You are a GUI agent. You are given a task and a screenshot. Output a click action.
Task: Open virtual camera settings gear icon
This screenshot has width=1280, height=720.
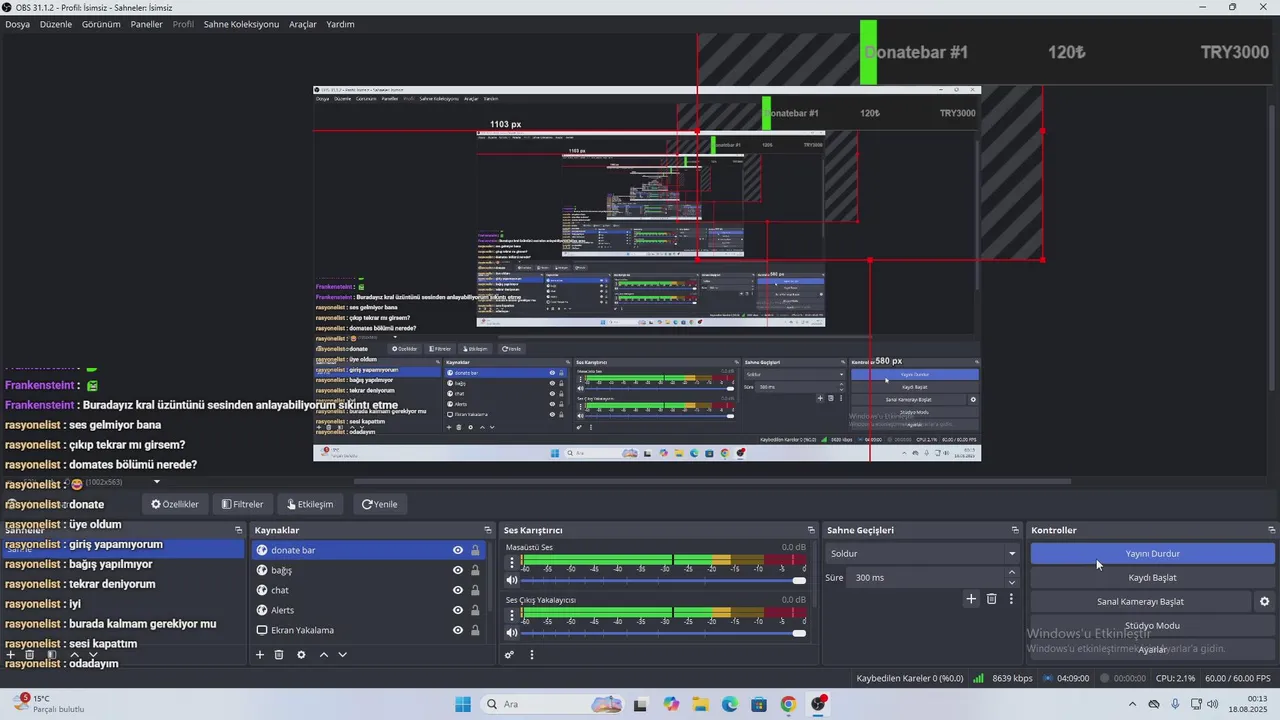[1264, 602]
